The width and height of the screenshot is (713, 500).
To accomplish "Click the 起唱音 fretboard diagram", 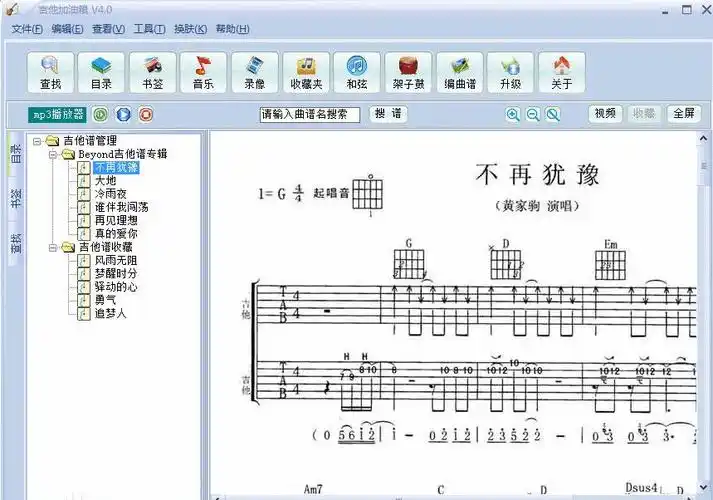I will [x=368, y=194].
